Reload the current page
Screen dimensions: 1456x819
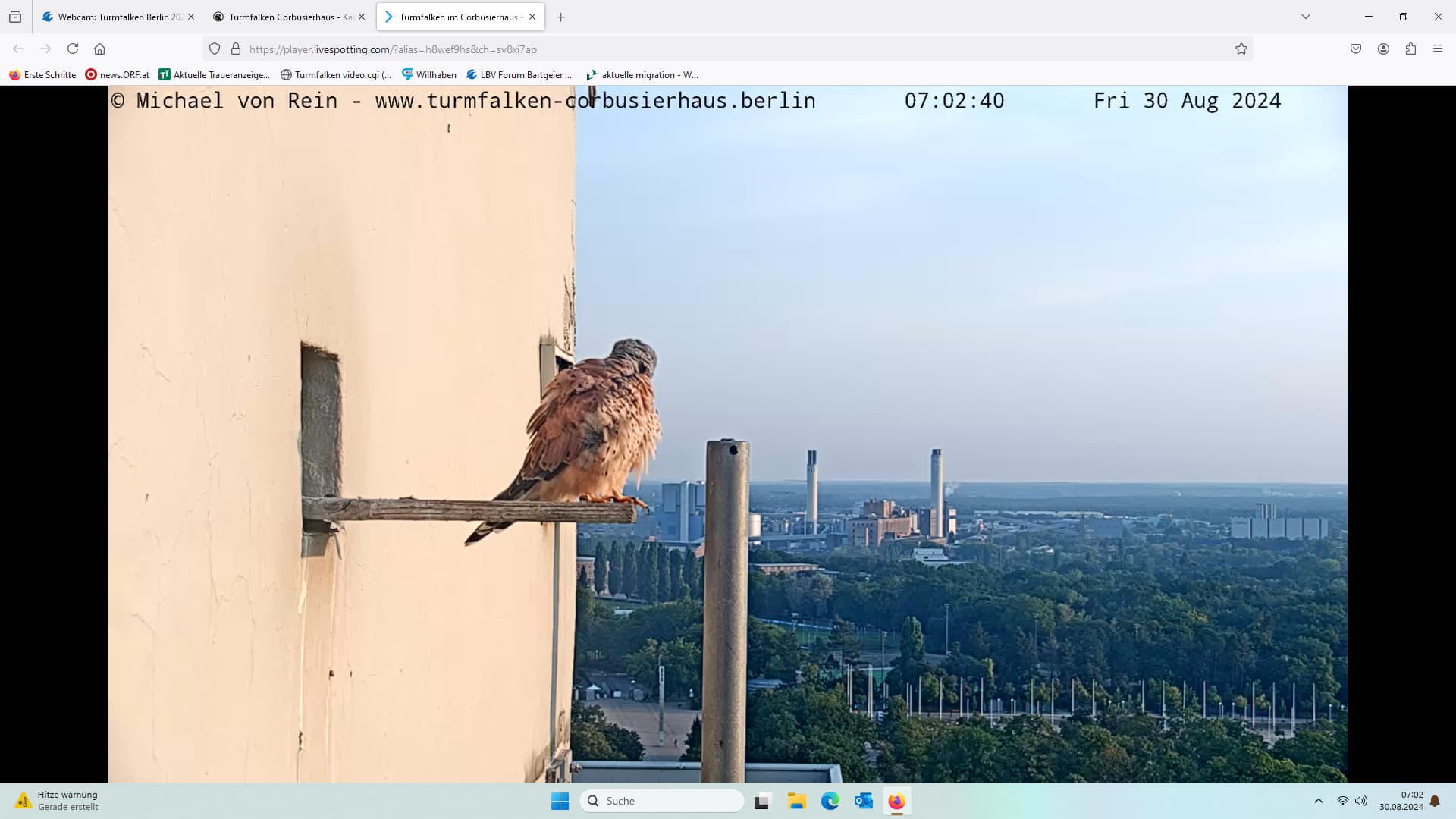73,49
